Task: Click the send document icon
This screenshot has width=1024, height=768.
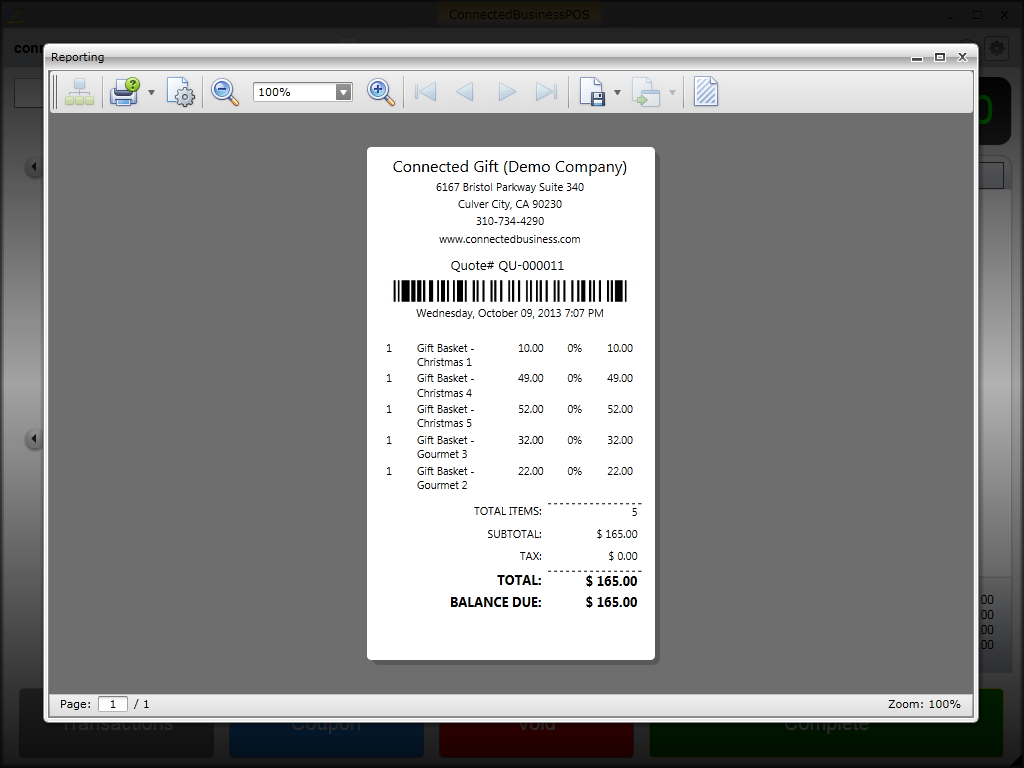Action: pyautogui.click(x=646, y=93)
